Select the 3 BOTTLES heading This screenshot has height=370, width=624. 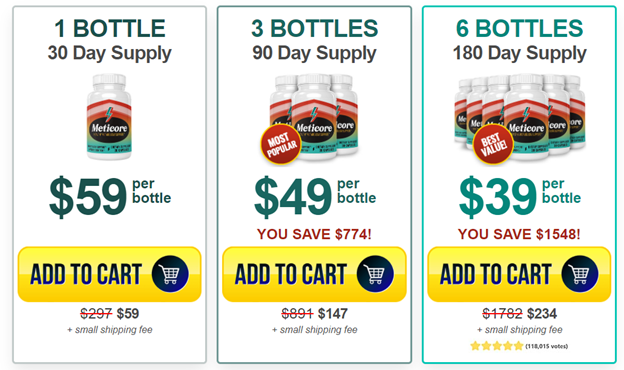coord(314,28)
